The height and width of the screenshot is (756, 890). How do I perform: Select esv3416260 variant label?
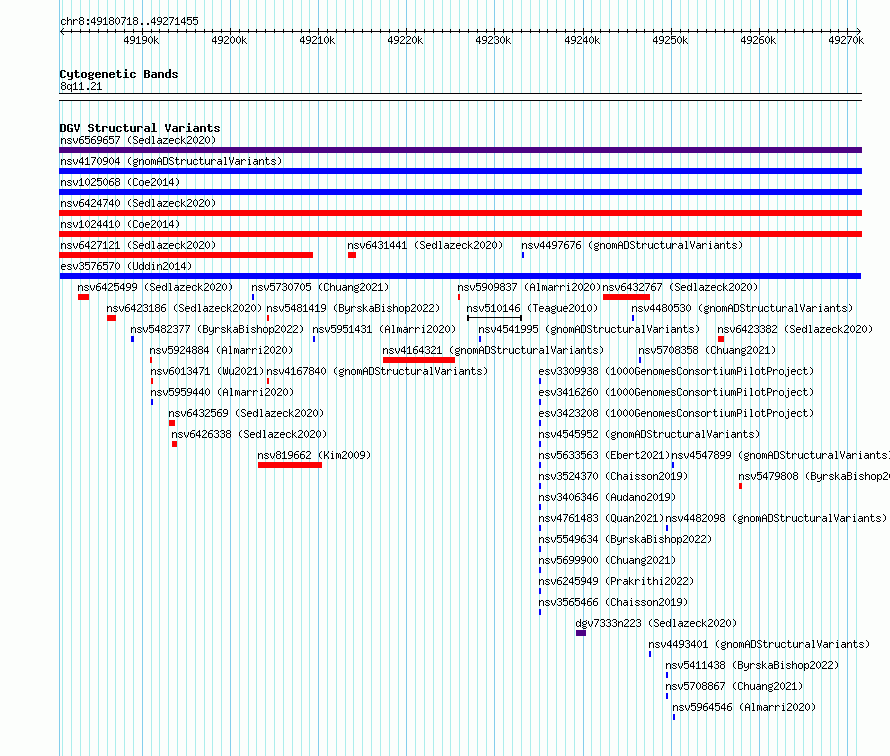point(676,392)
